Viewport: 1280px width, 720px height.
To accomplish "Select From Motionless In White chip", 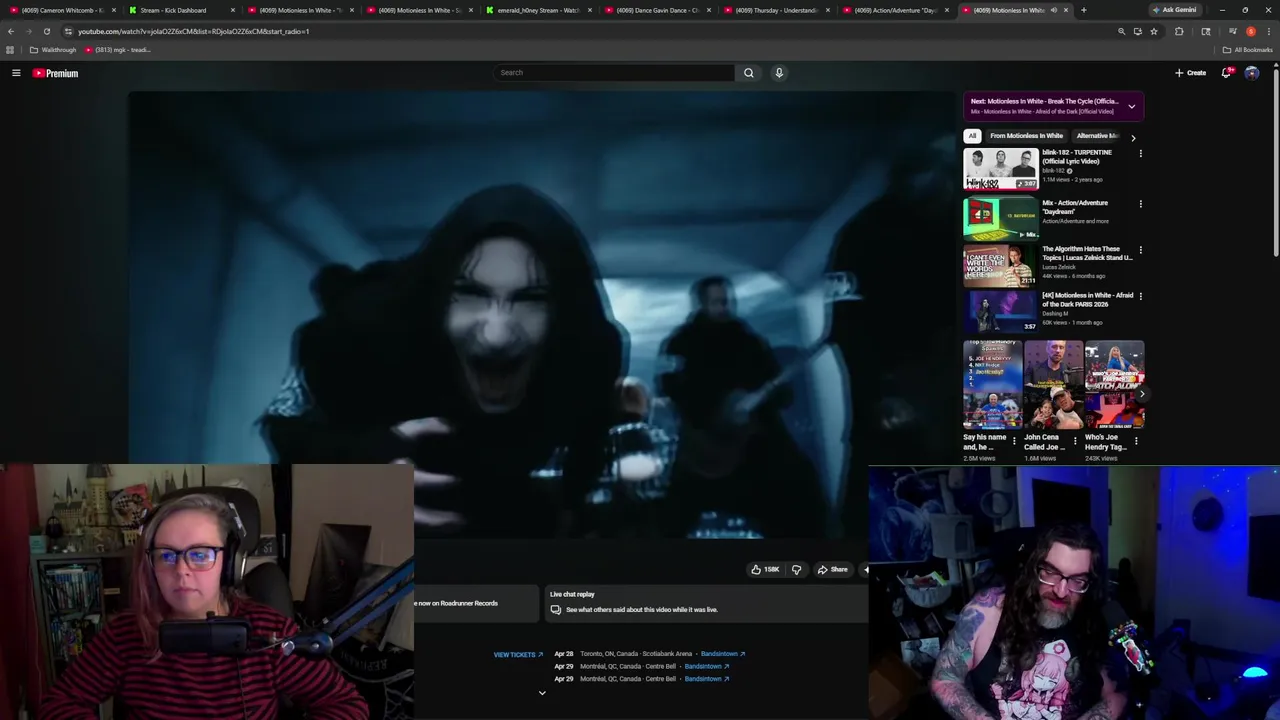I will 1026,136.
